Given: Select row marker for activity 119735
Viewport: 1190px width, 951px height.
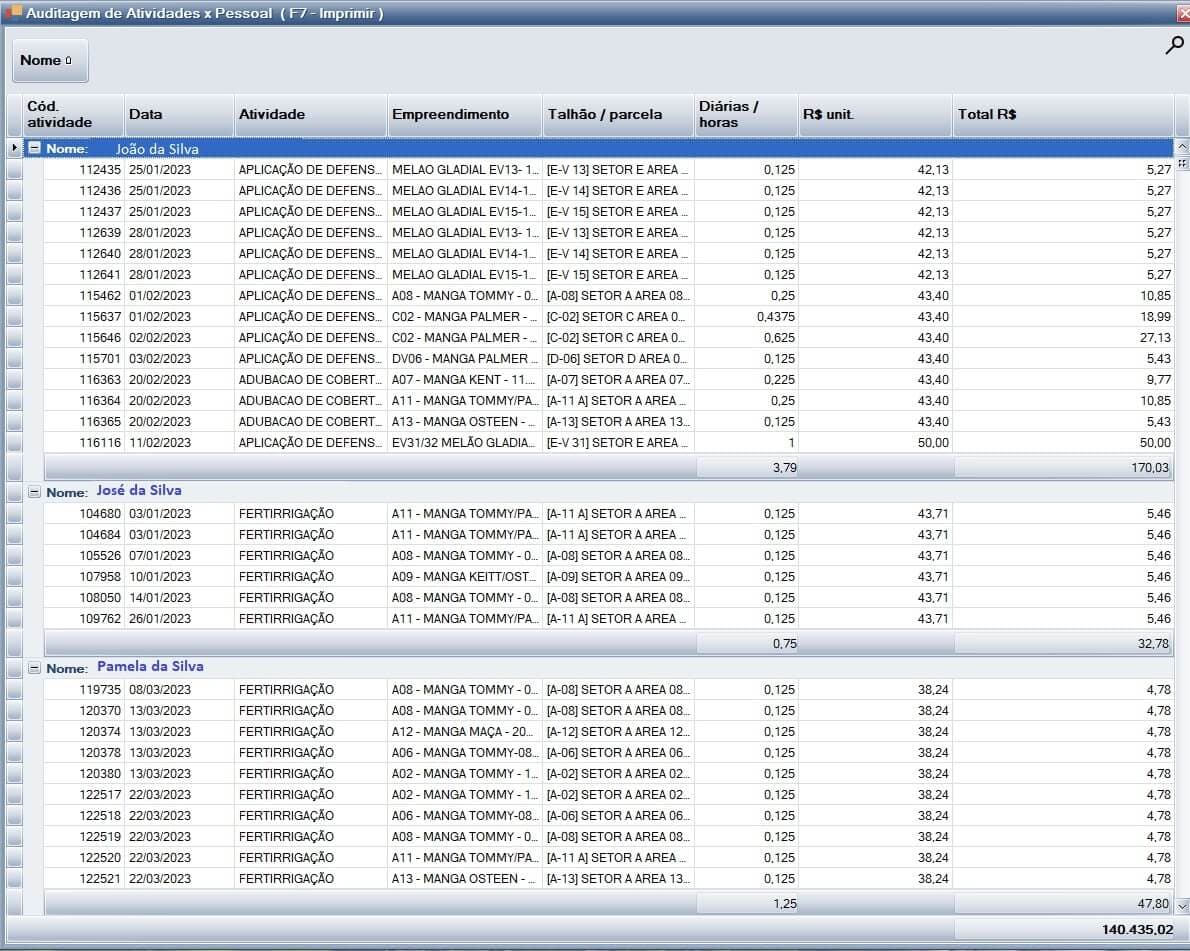Looking at the screenshot, I should pyautogui.click(x=14, y=690).
